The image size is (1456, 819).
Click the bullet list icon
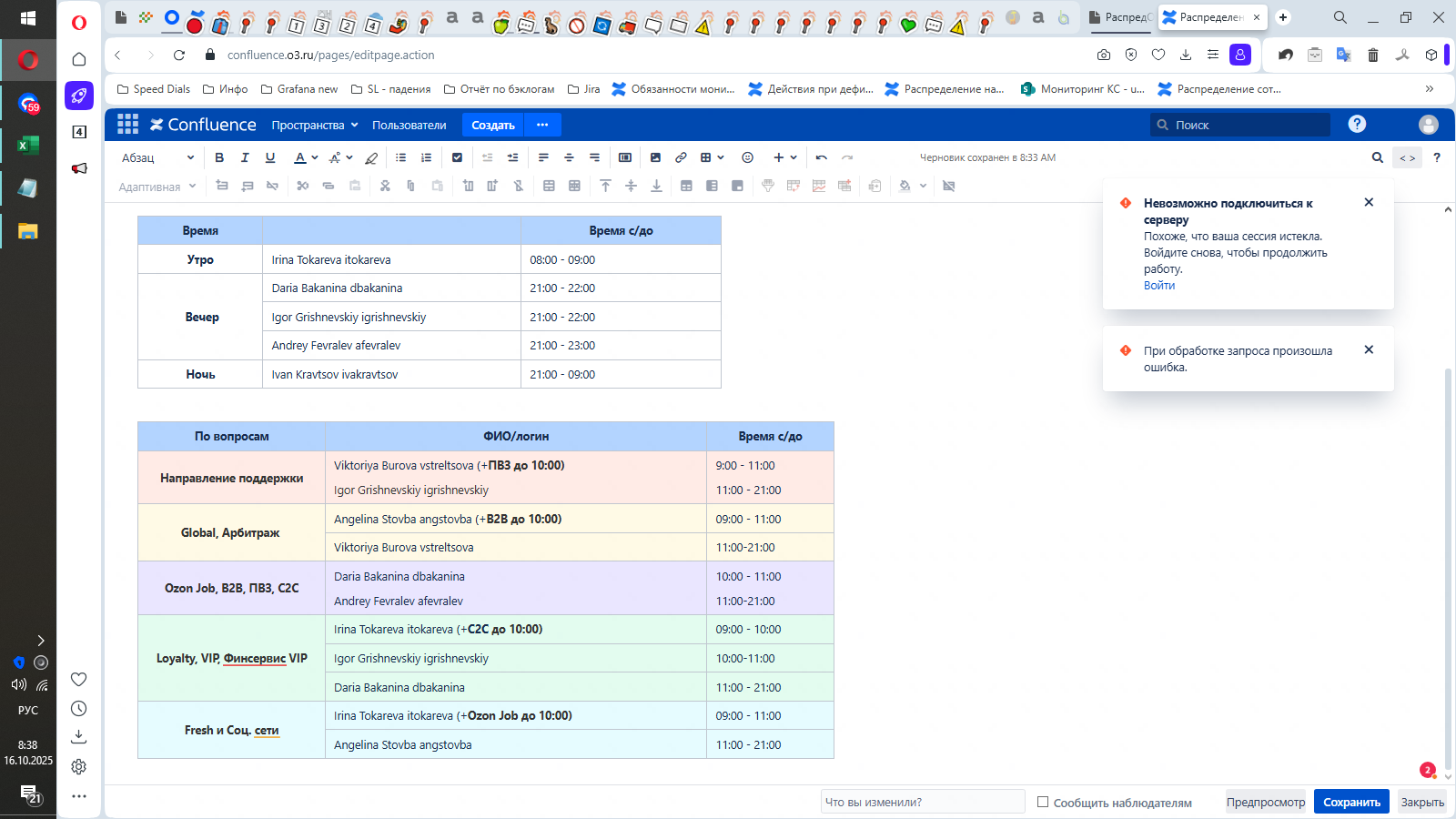click(x=400, y=157)
